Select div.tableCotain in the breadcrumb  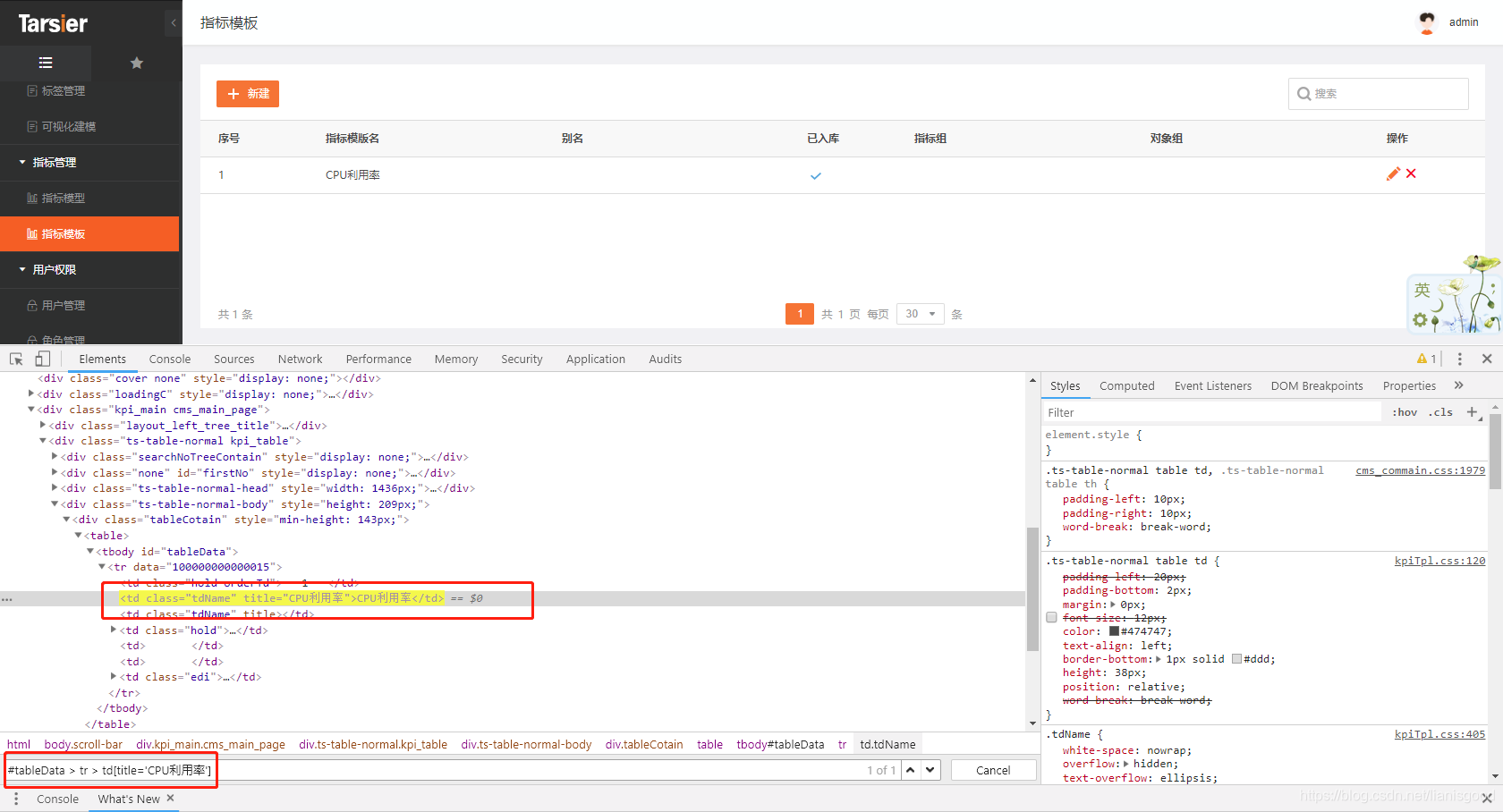coord(644,744)
